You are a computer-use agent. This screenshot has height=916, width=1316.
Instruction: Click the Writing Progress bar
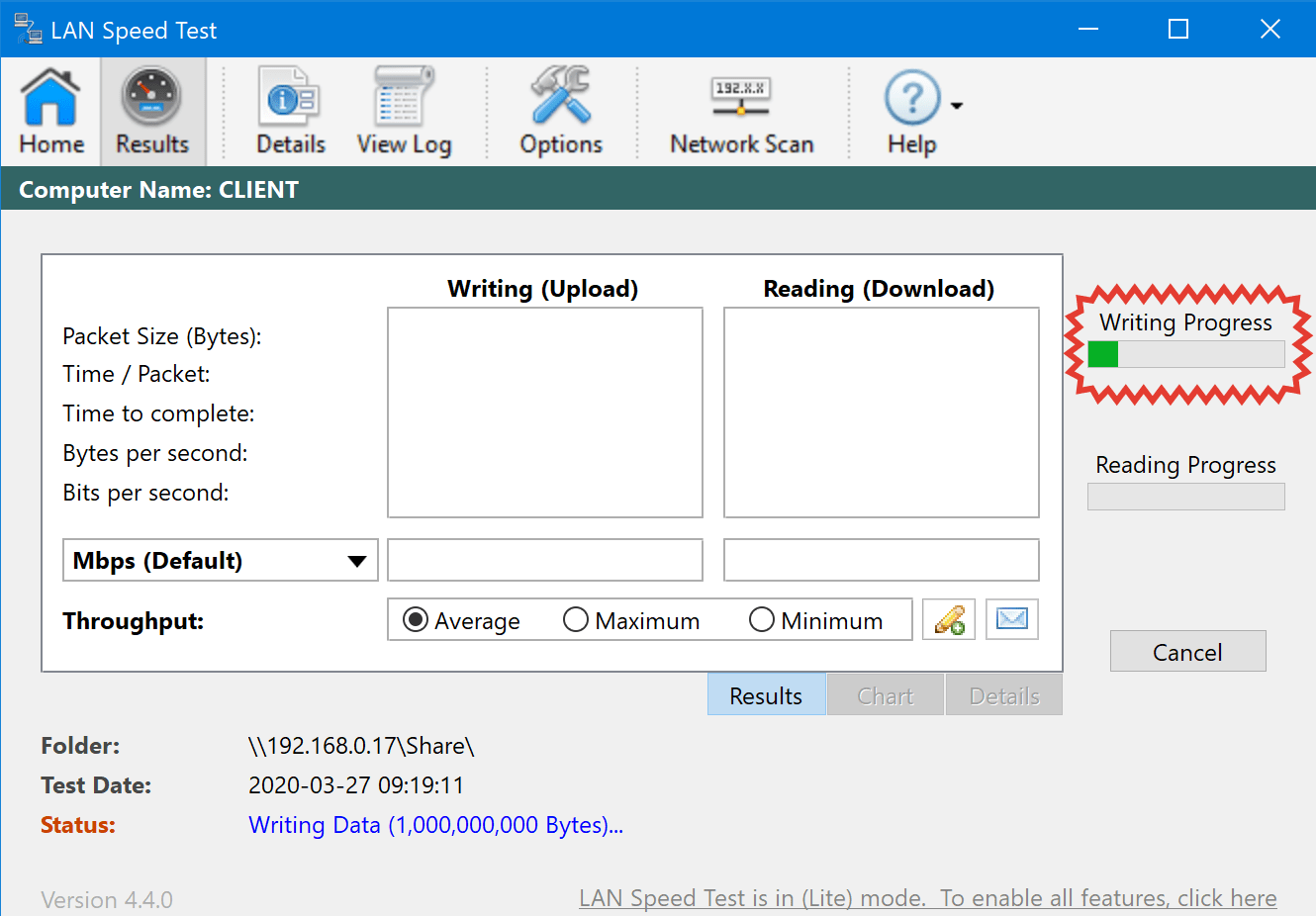click(1185, 354)
